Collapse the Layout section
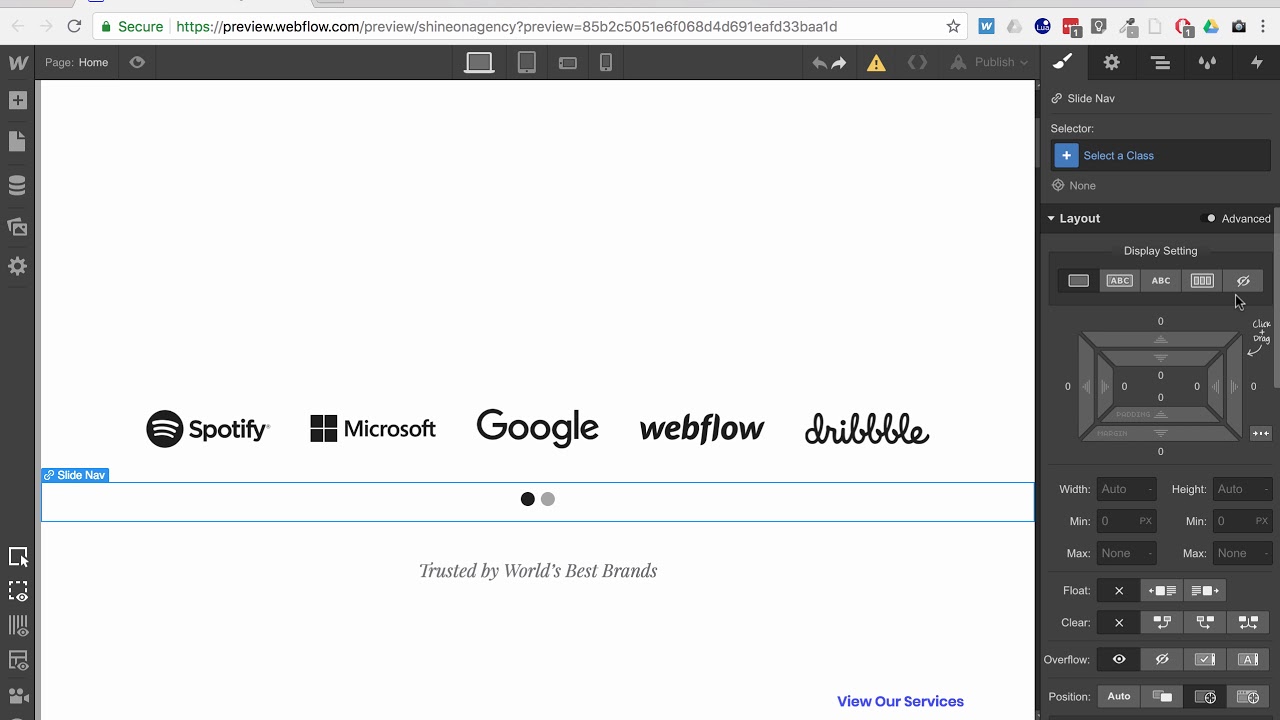Viewport: 1280px width, 720px height. (1051, 219)
